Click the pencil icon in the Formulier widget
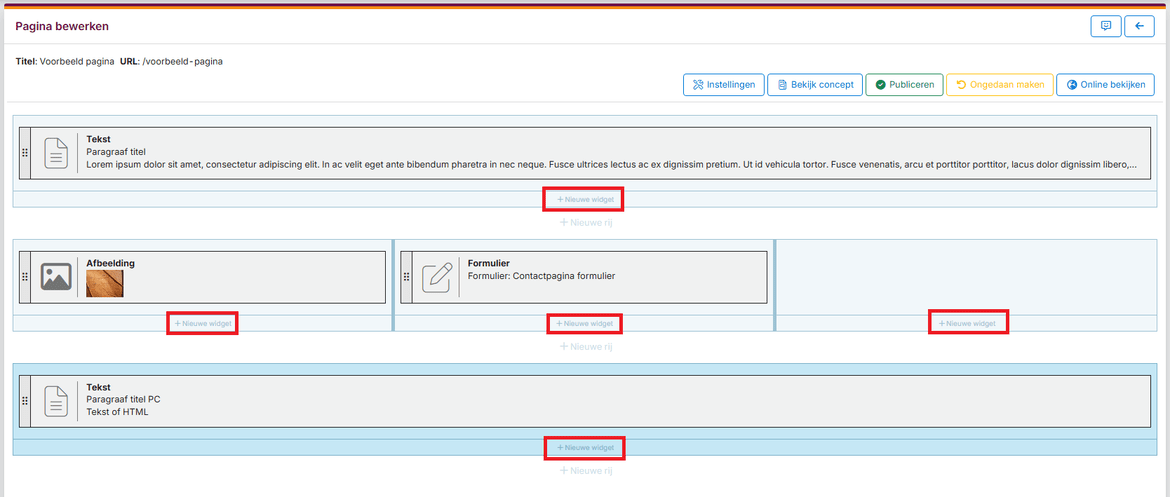 coord(437,277)
